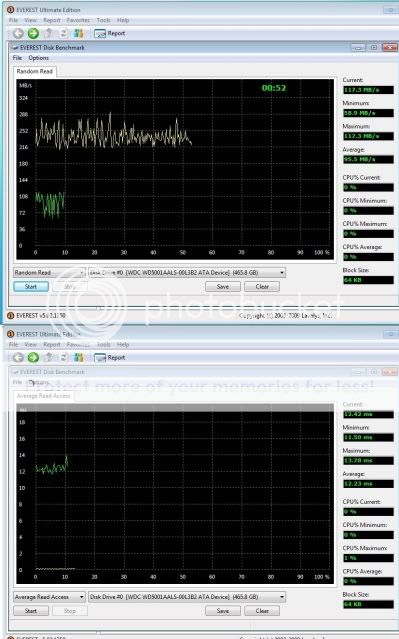Viewport: 399px width, 639px height.
Task: Open Average Read Access test type dropdown
Action: pyautogui.click(x=49, y=597)
